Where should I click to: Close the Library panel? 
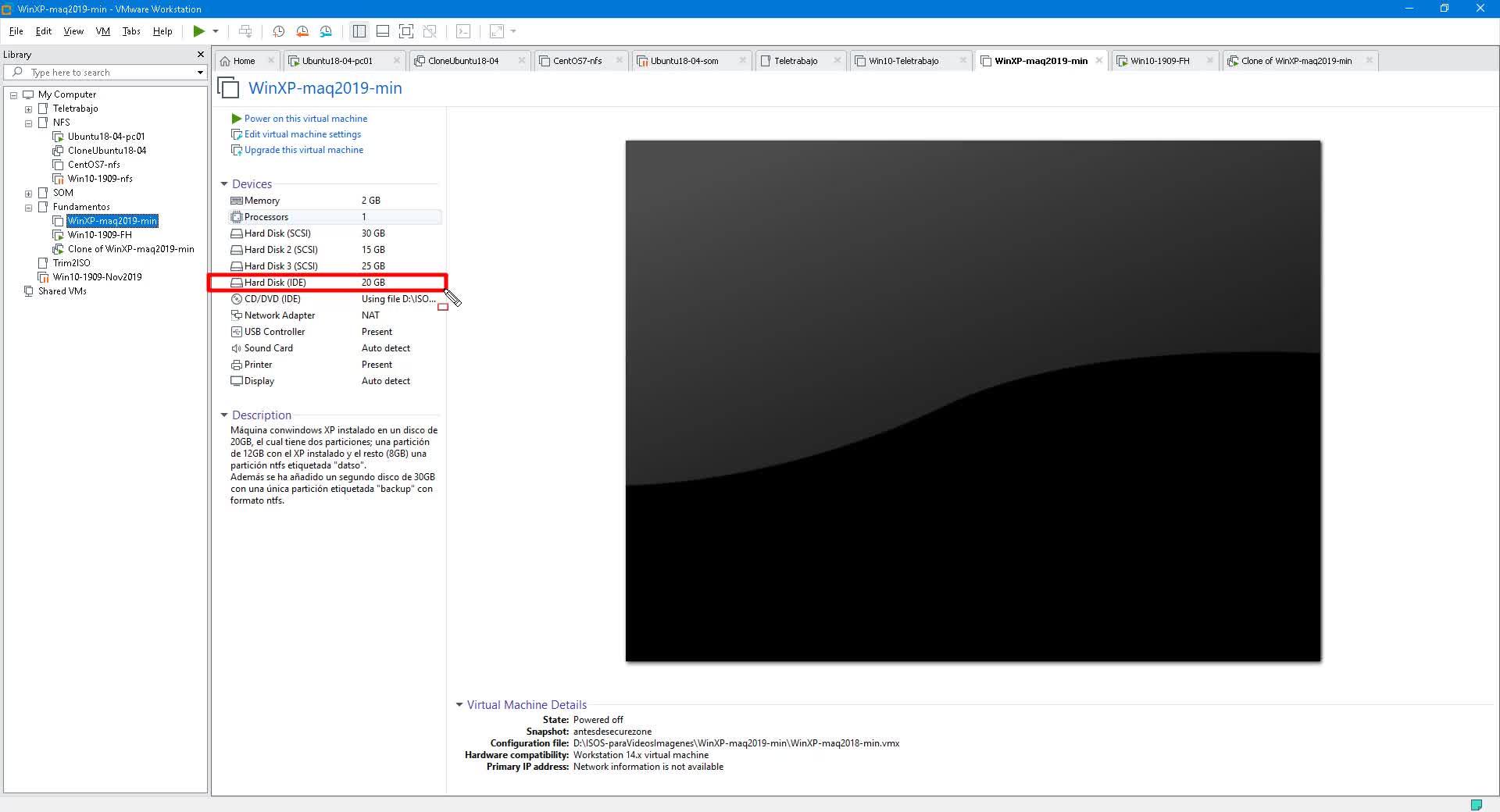[200, 55]
